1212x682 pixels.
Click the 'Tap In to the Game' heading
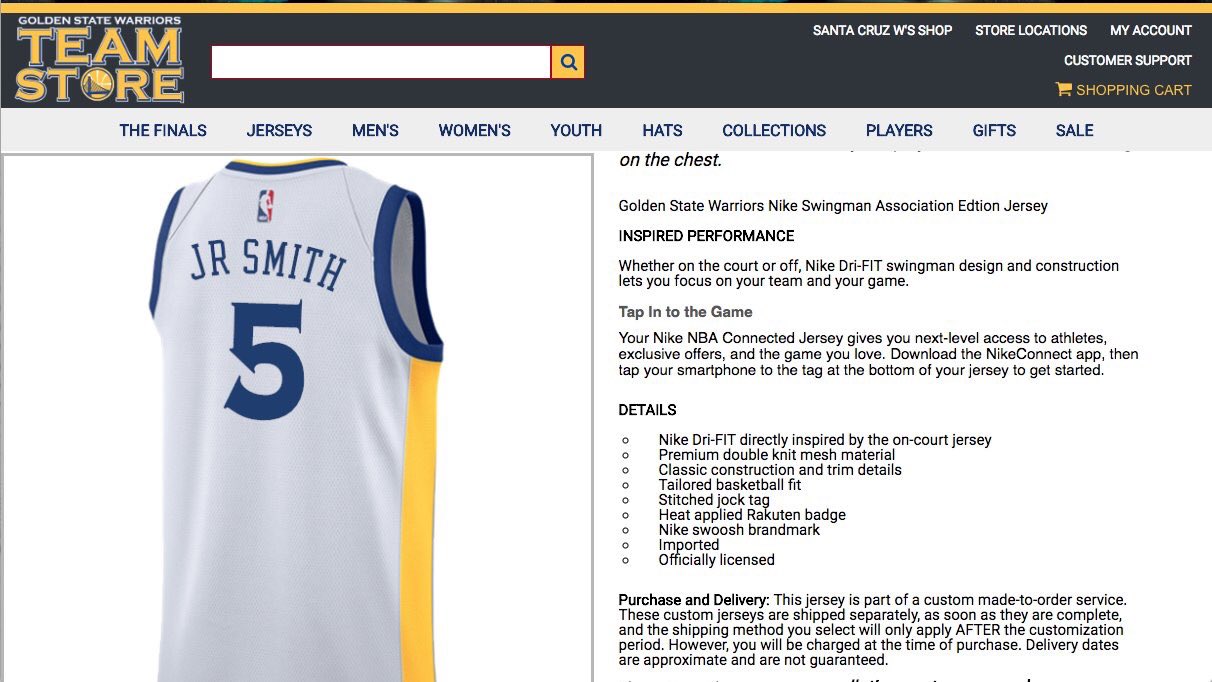(x=685, y=312)
